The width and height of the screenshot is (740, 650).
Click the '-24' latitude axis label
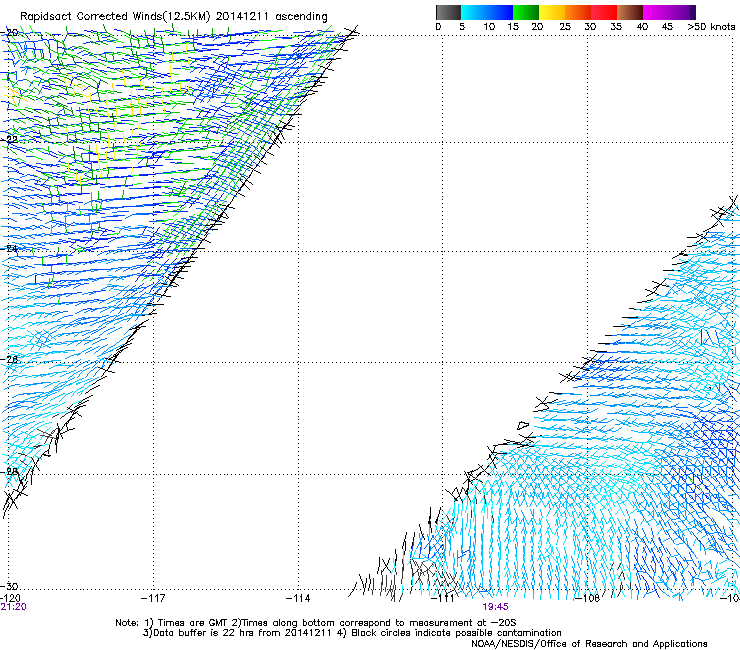[10, 249]
